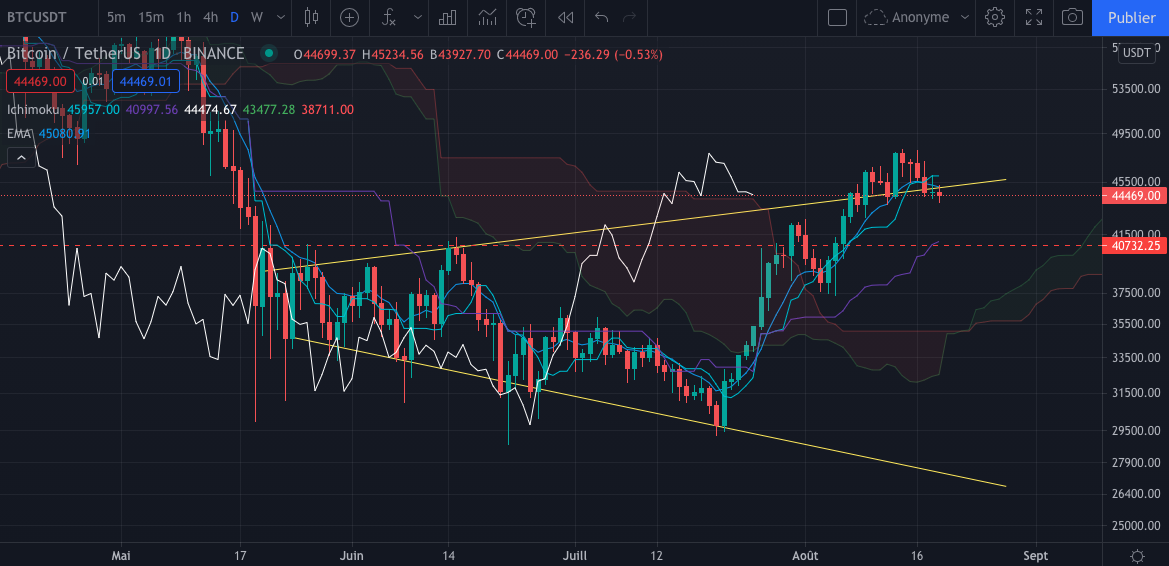Viewport: 1169px width, 566px height.
Task: Start bar Replay with the rewind icon
Action: click(566, 17)
